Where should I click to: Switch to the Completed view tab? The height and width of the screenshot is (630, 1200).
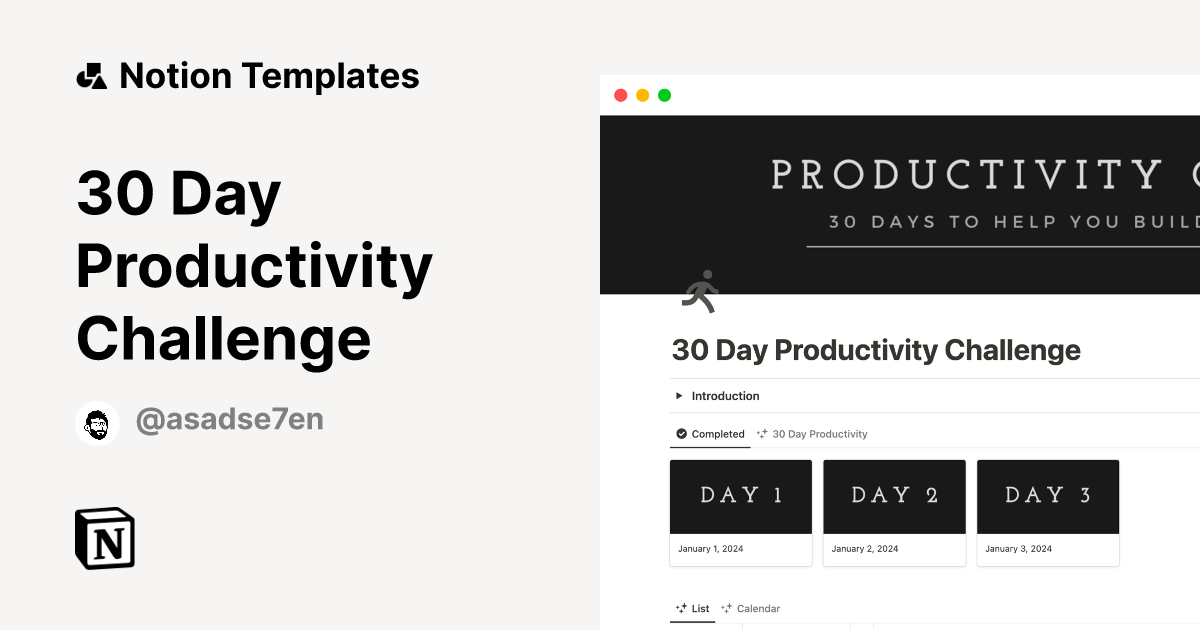point(710,434)
